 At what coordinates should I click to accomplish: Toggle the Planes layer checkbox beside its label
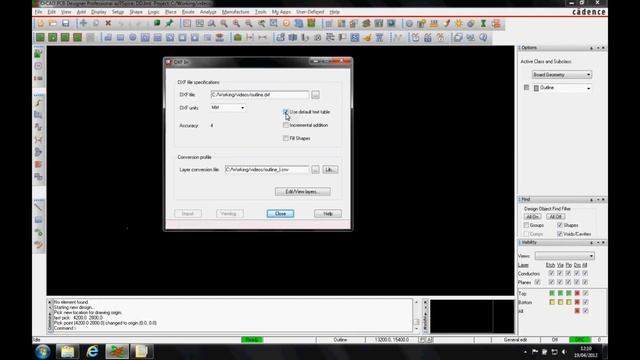point(538,282)
